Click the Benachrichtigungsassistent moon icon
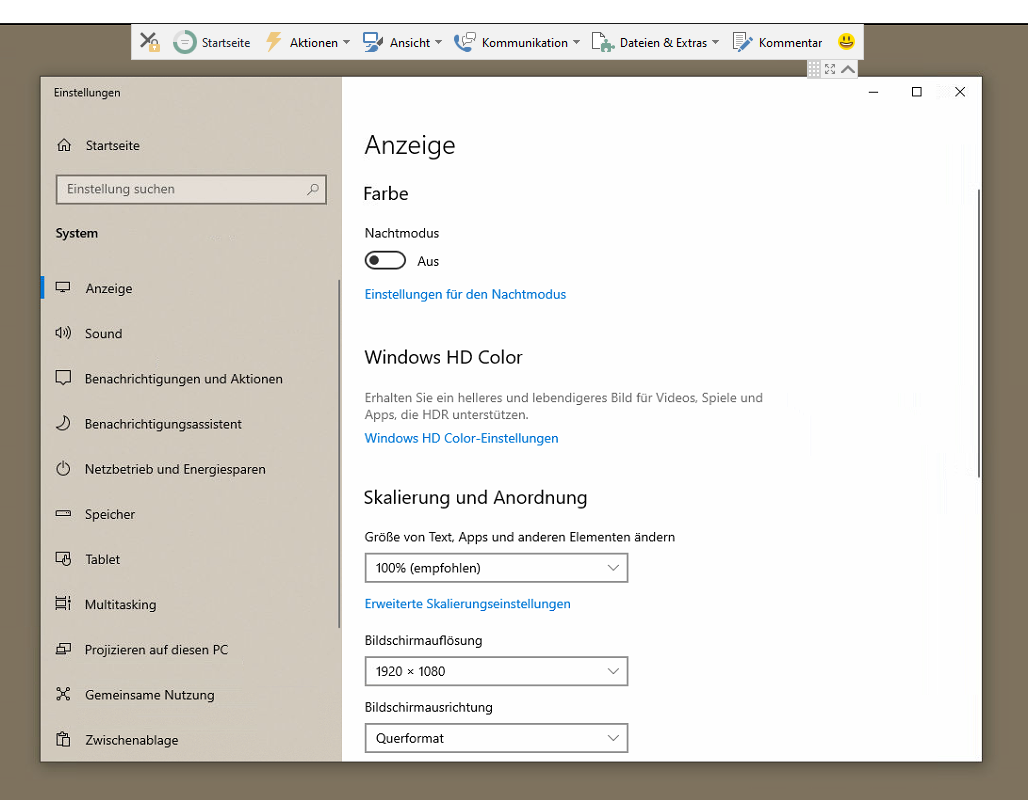 tap(63, 423)
